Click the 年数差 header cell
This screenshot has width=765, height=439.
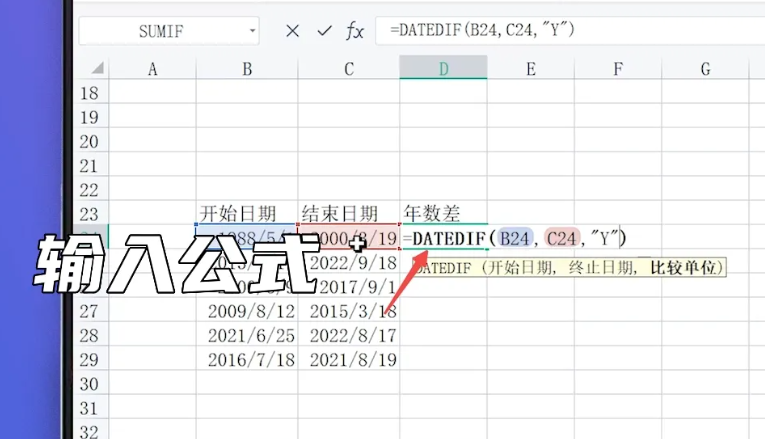click(443, 213)
